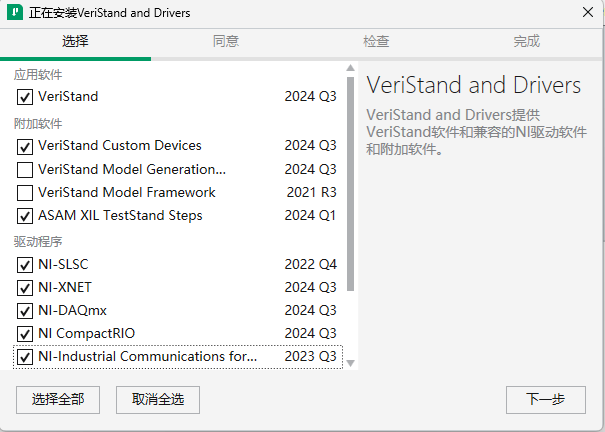605x432 pixels.
Task: Toggle the NI-DAQmx checkbox
Action: click(x=25, y=311)
